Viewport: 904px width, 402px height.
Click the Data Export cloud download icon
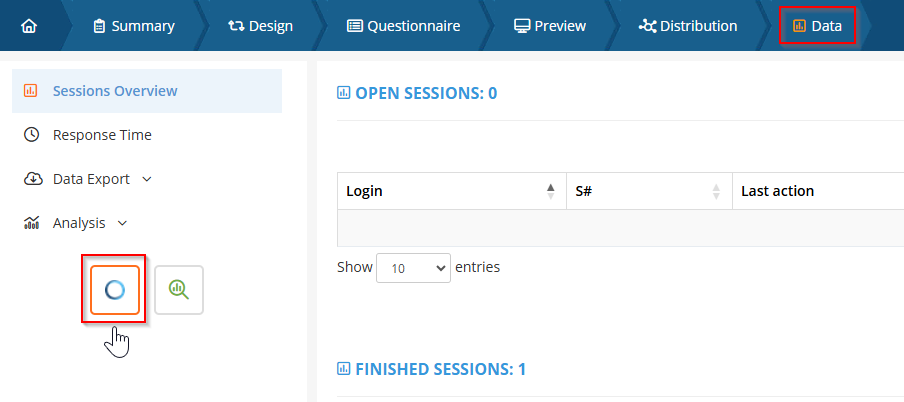tap(31, 179)
